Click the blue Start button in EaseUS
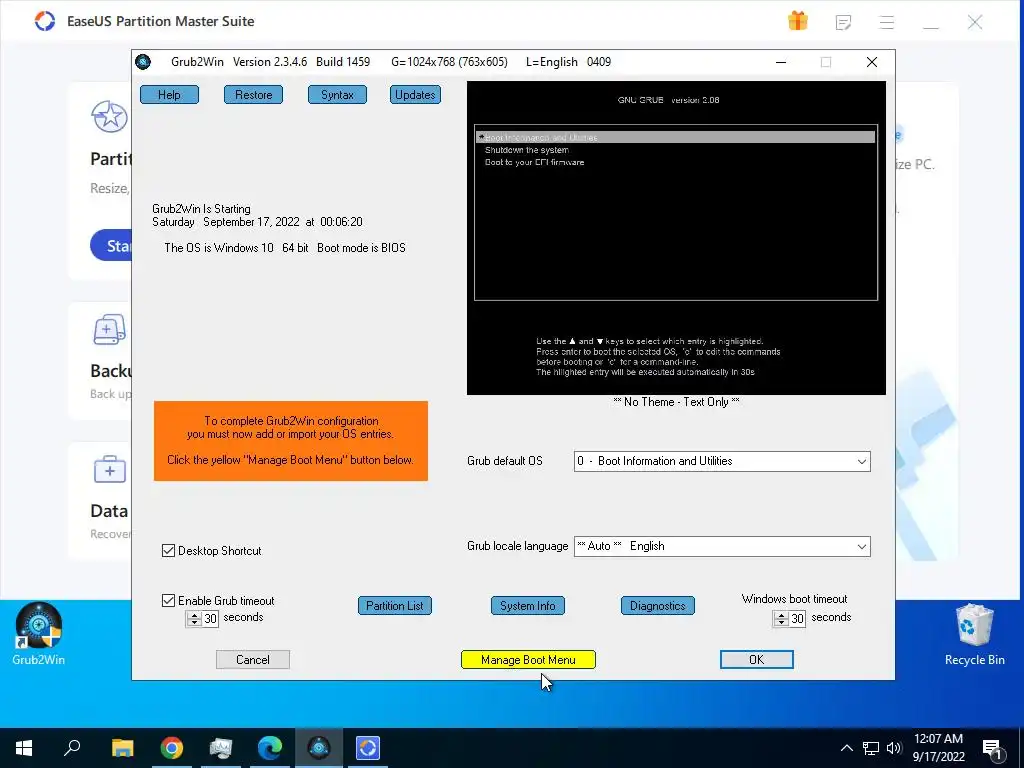Screen dimensions: 1024x768 pyautogui.click(x=111, y=246)
